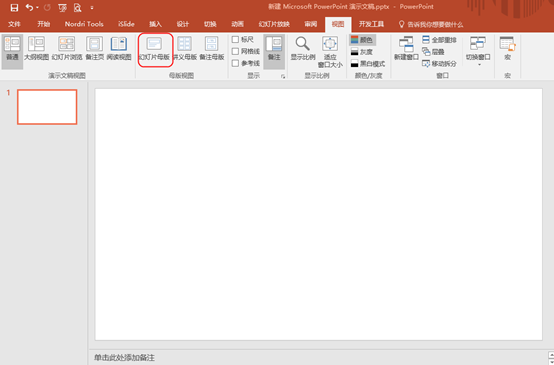Open 备注母版 notes master

click(x=212, y=49)
